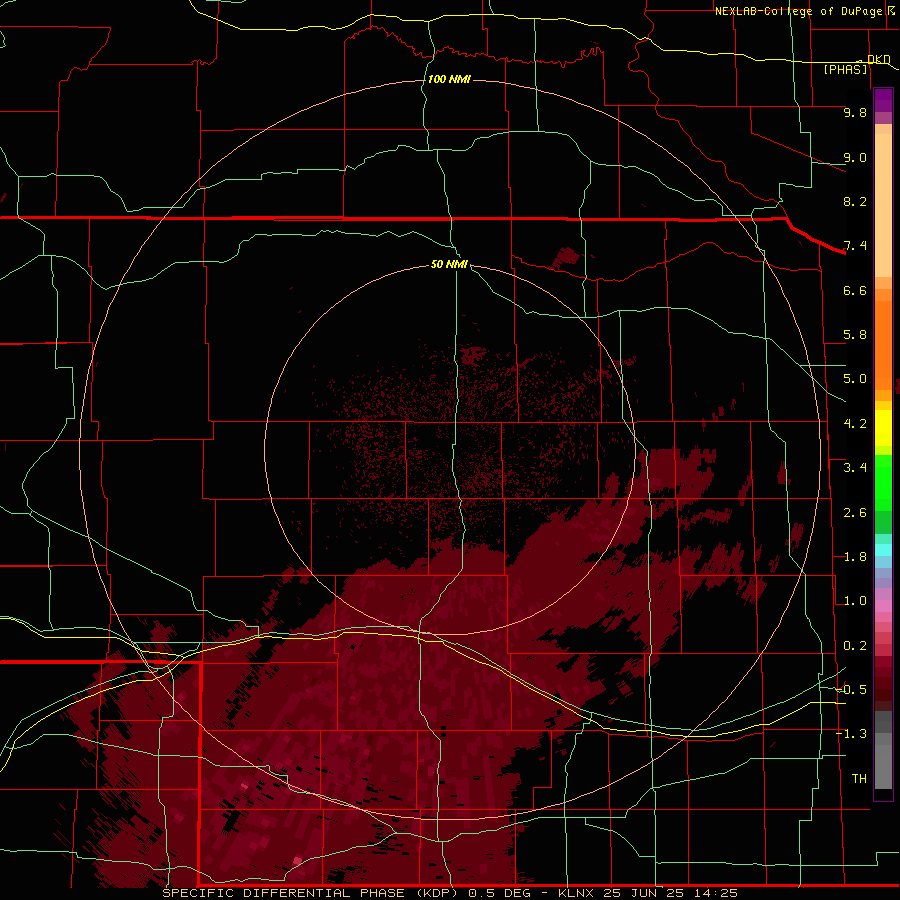Click the -0.5 value on the color scale
This screenshot has width=900, height=900.
[852, 690]
